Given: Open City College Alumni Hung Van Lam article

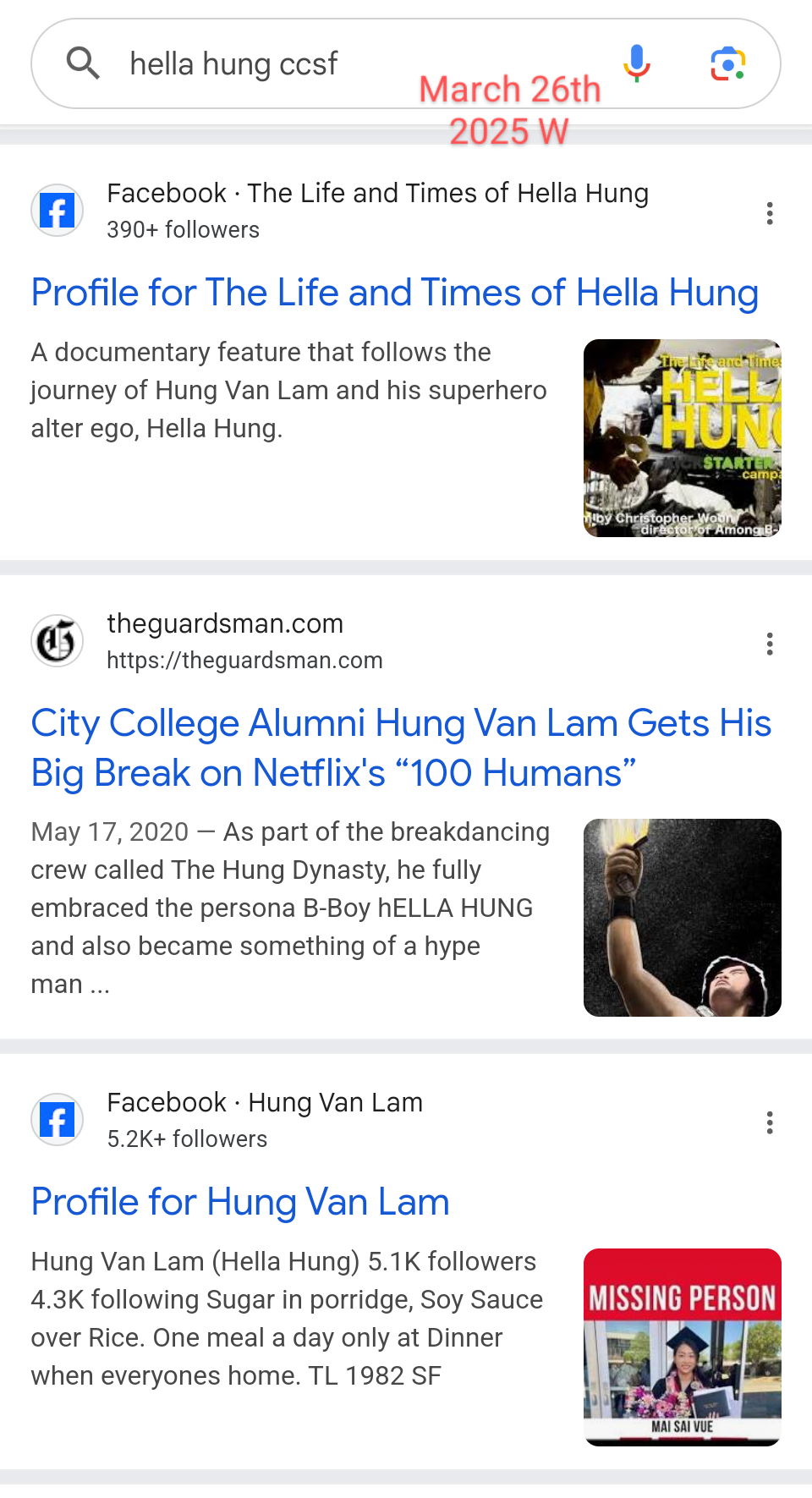Looking at the screenshot, I should [401, 748].
